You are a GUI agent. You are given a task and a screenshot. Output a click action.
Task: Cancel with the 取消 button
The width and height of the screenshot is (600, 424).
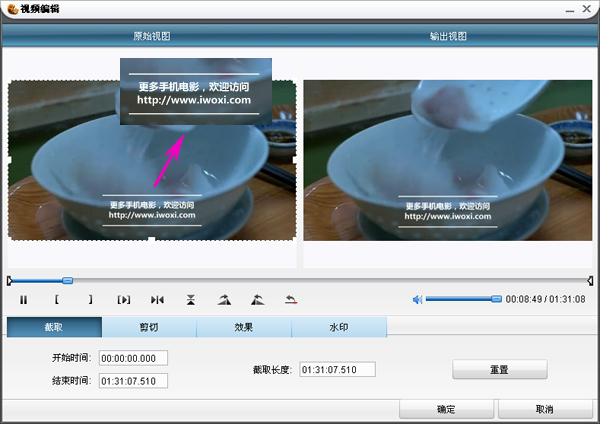545,409
